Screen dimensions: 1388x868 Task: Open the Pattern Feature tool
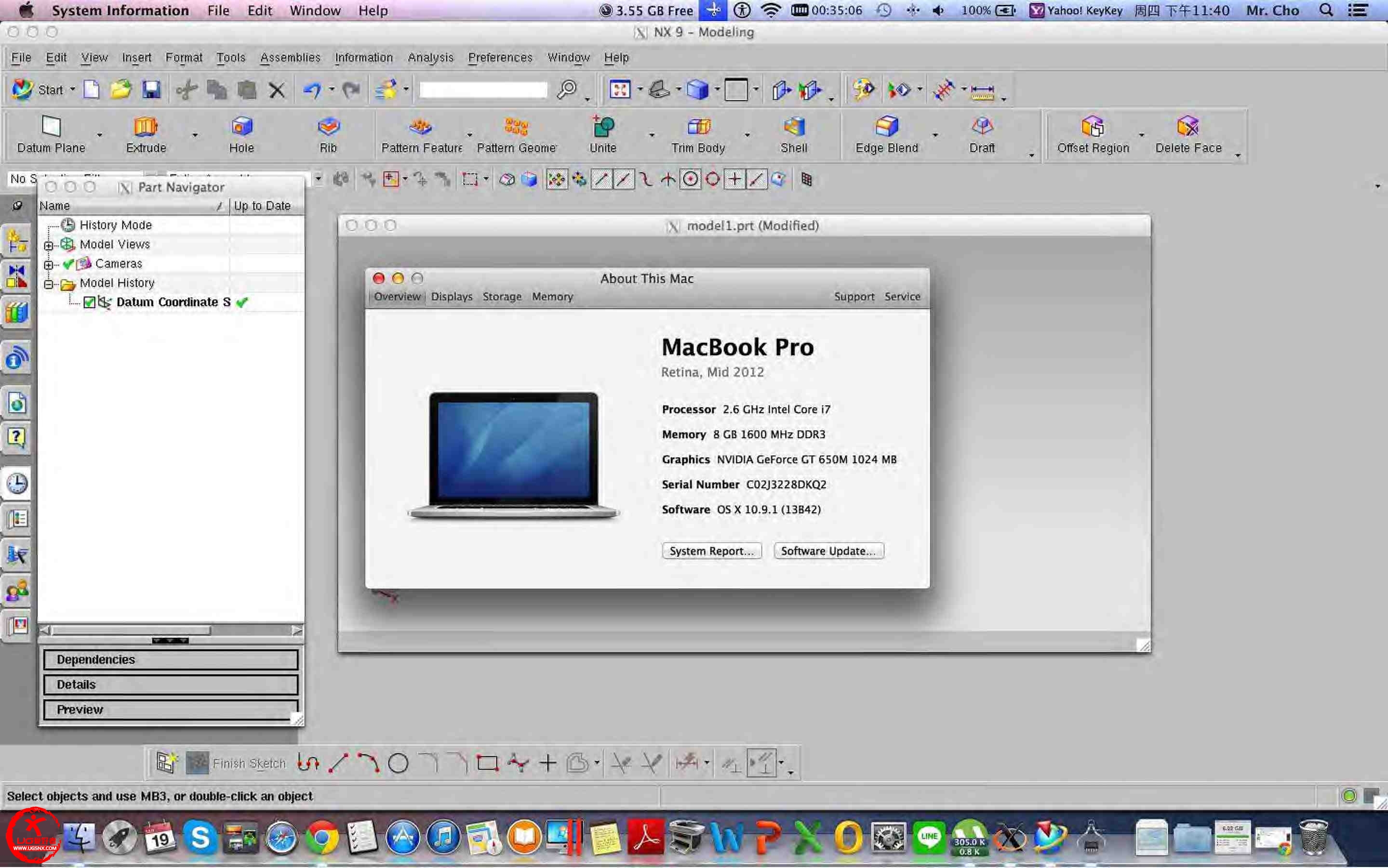tap(422, 135)
